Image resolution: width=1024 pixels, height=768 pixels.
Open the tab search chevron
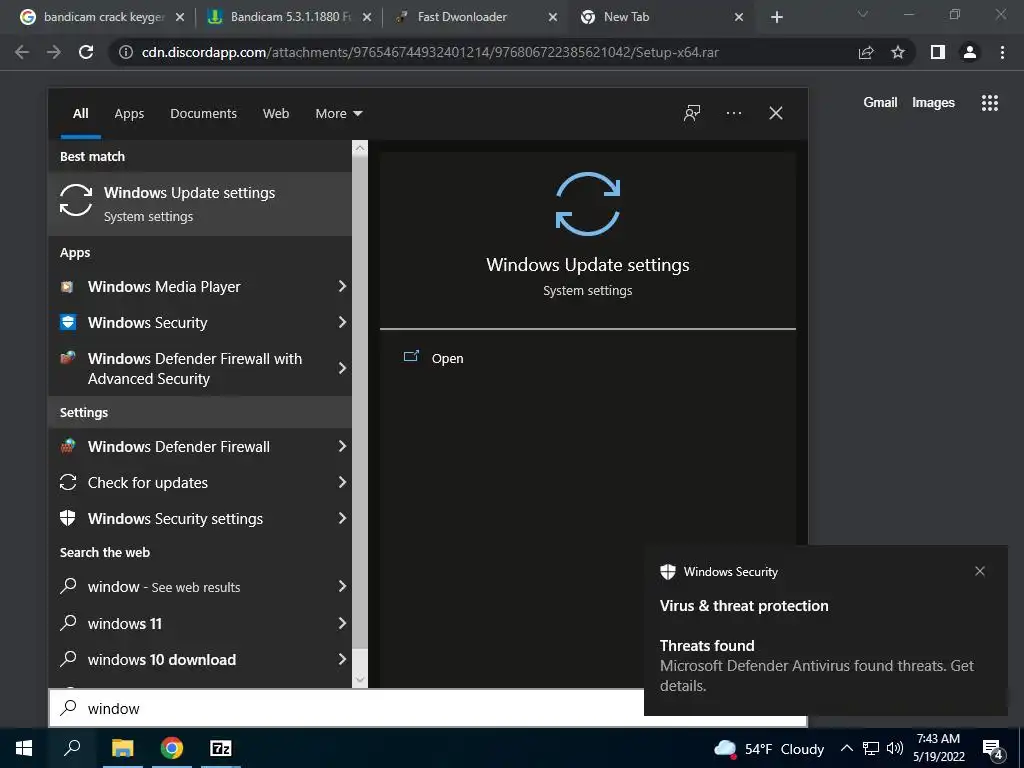(863, 14)
